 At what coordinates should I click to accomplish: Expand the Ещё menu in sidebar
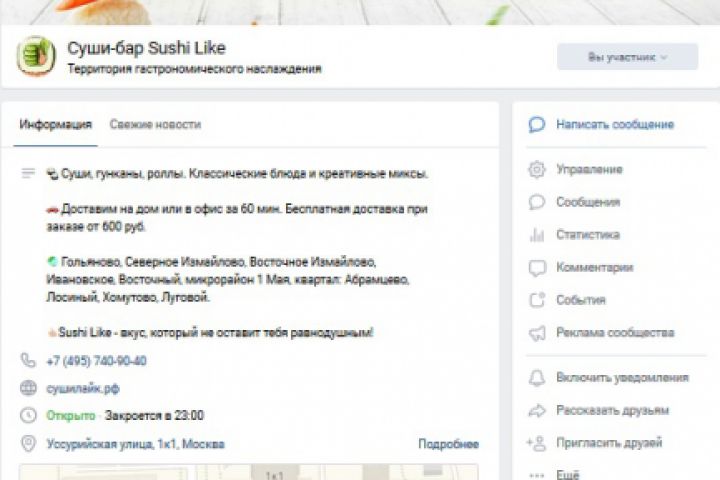pyautogui.click(x=567, y=475)
